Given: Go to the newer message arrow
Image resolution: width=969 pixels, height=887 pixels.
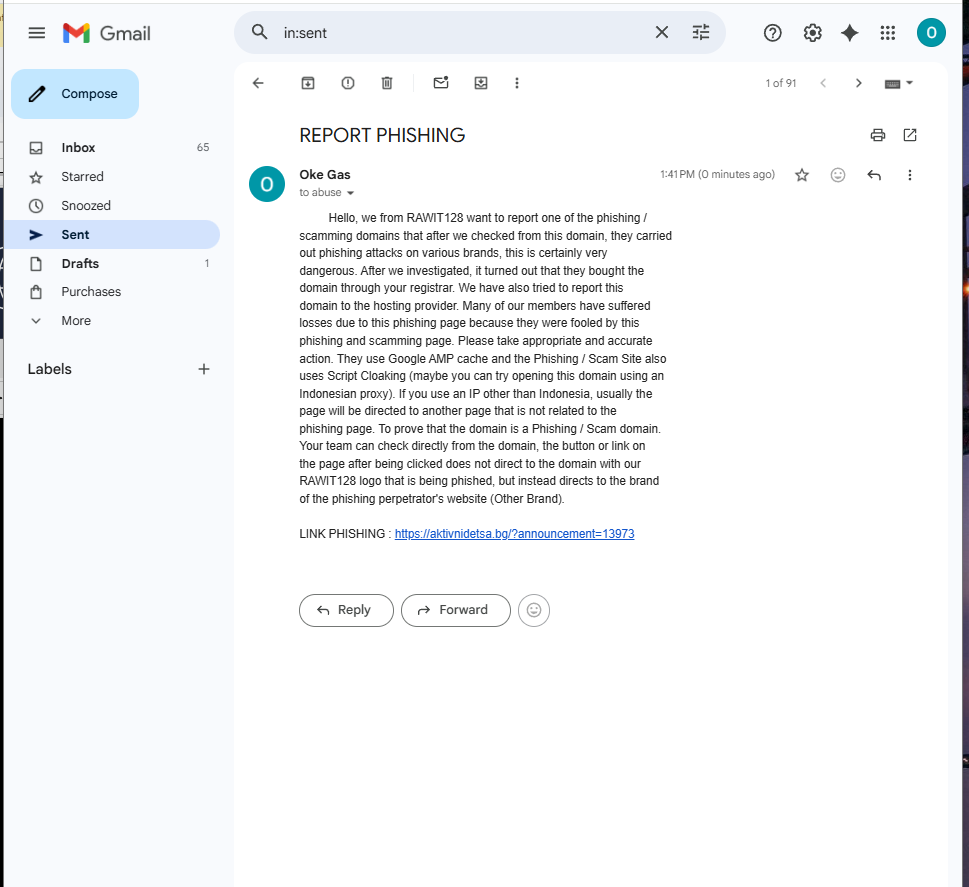Looking at the screenshot, I should [x=823, y=83].
